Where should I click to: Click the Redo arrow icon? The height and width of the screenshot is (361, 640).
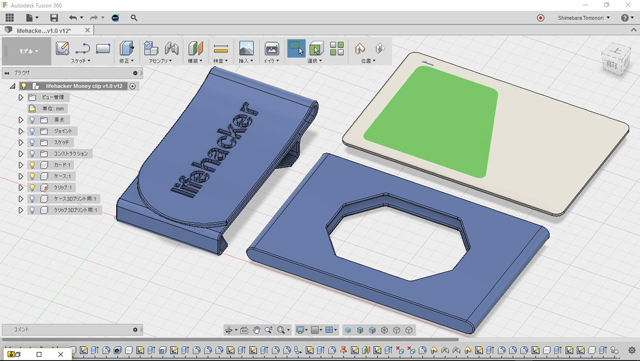(94, 18)
